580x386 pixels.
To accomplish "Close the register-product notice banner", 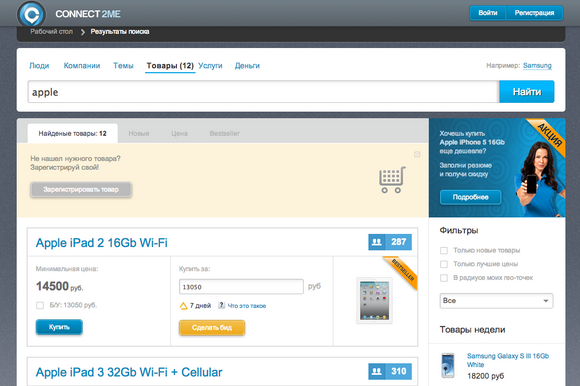I will point(417,154).
